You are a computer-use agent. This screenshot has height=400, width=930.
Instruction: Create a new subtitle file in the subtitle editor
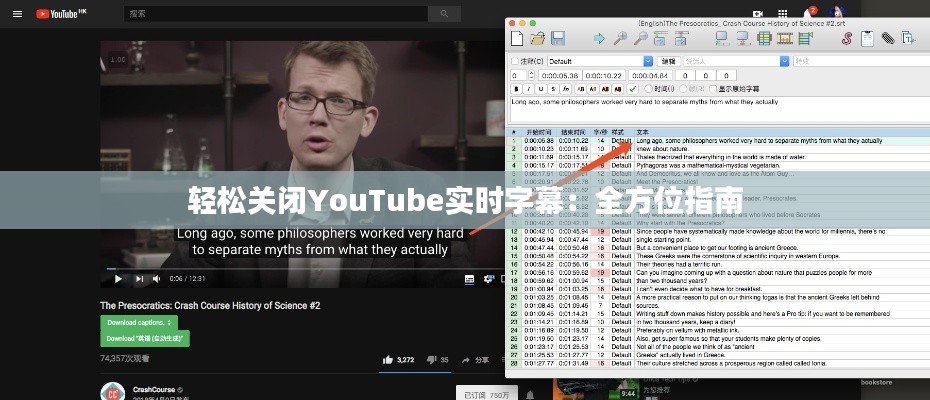(x=517, y=39)
